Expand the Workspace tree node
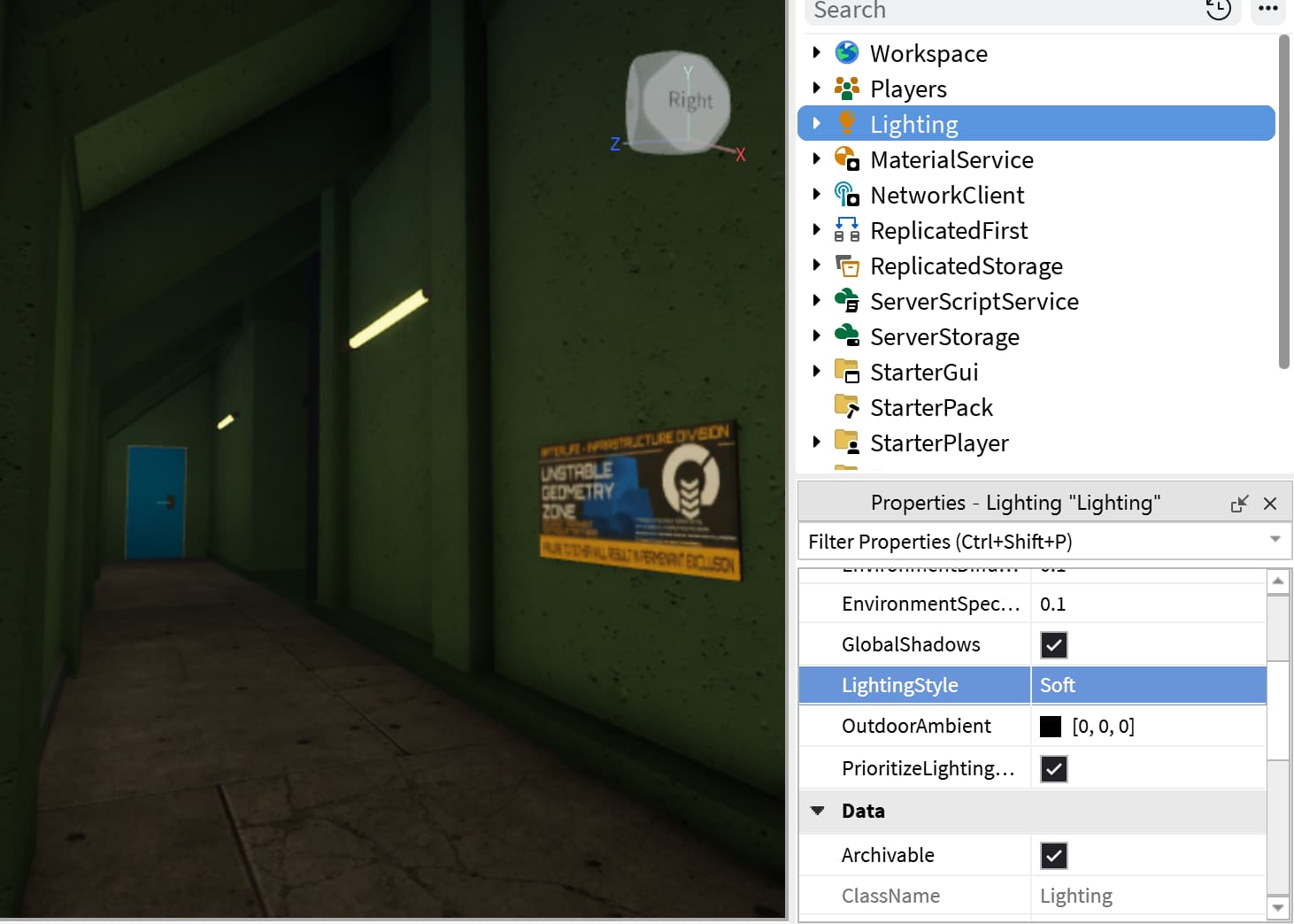The height and width of the screenshot is (924, 1294). 816,53
